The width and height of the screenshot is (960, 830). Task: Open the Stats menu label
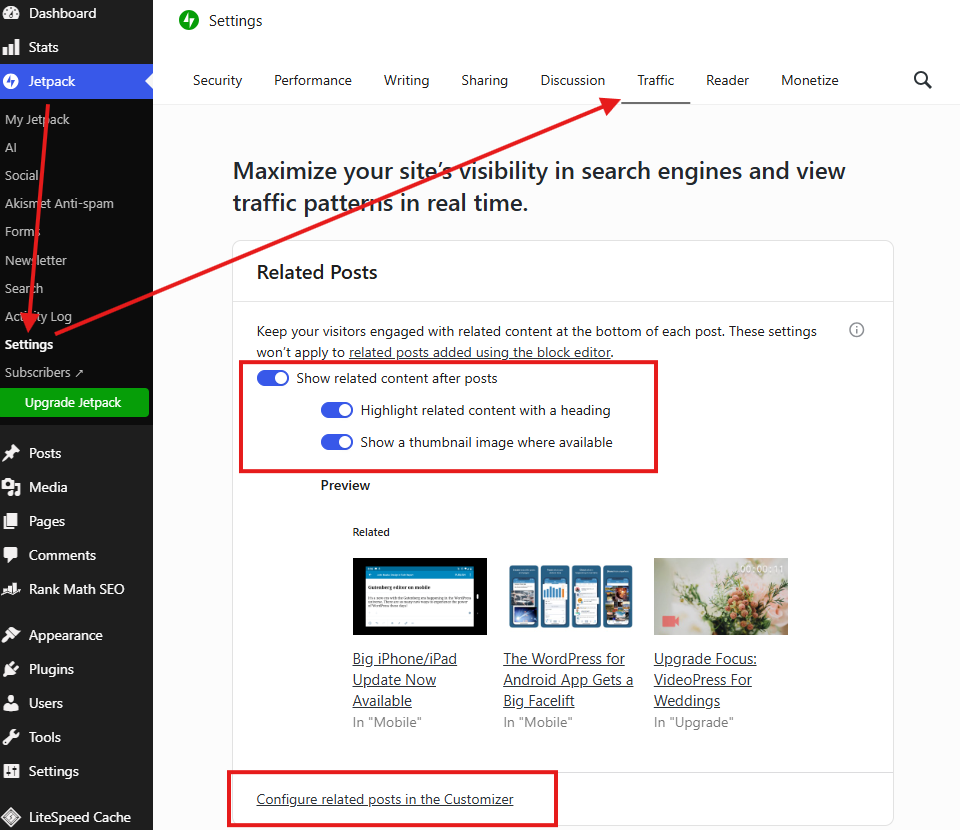click(x=43, y=47)
